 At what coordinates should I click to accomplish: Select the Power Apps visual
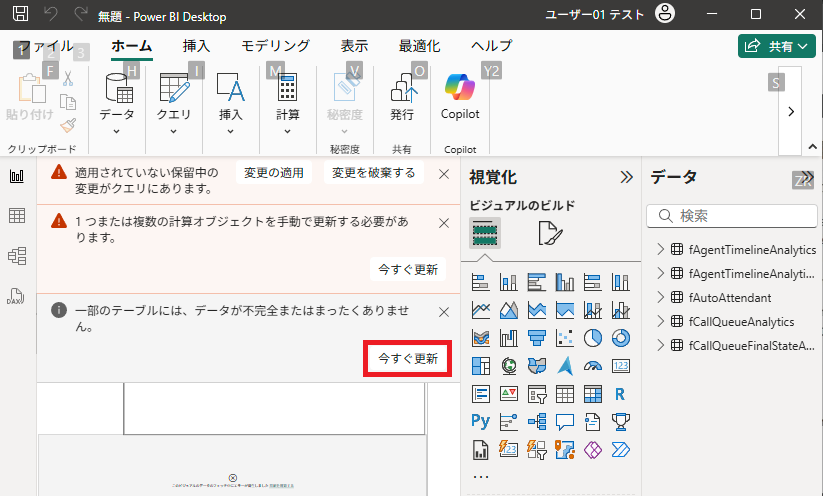(x=593, y=450)
